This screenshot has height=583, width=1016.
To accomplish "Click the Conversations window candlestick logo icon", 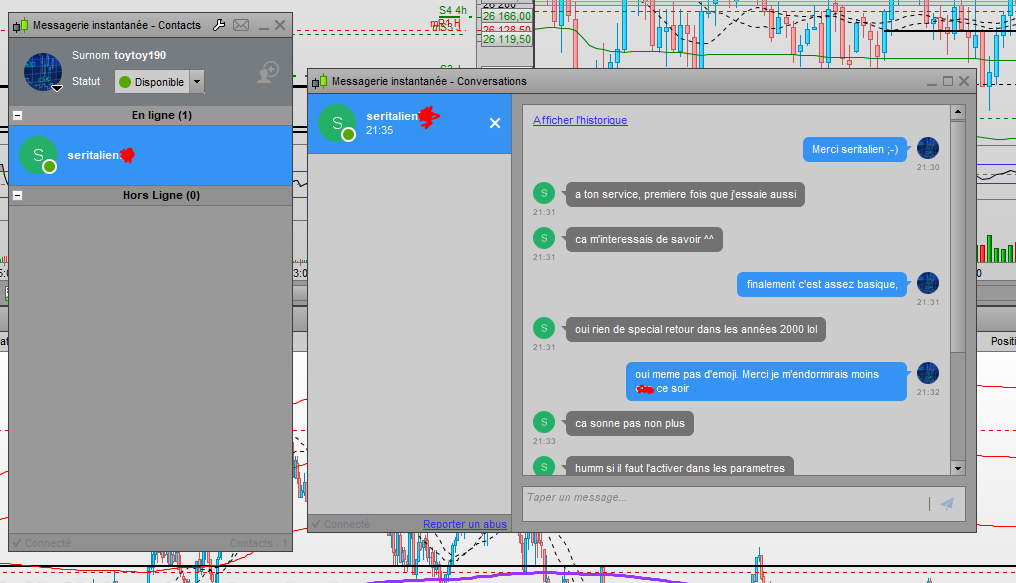I will (x=320, y=81).
